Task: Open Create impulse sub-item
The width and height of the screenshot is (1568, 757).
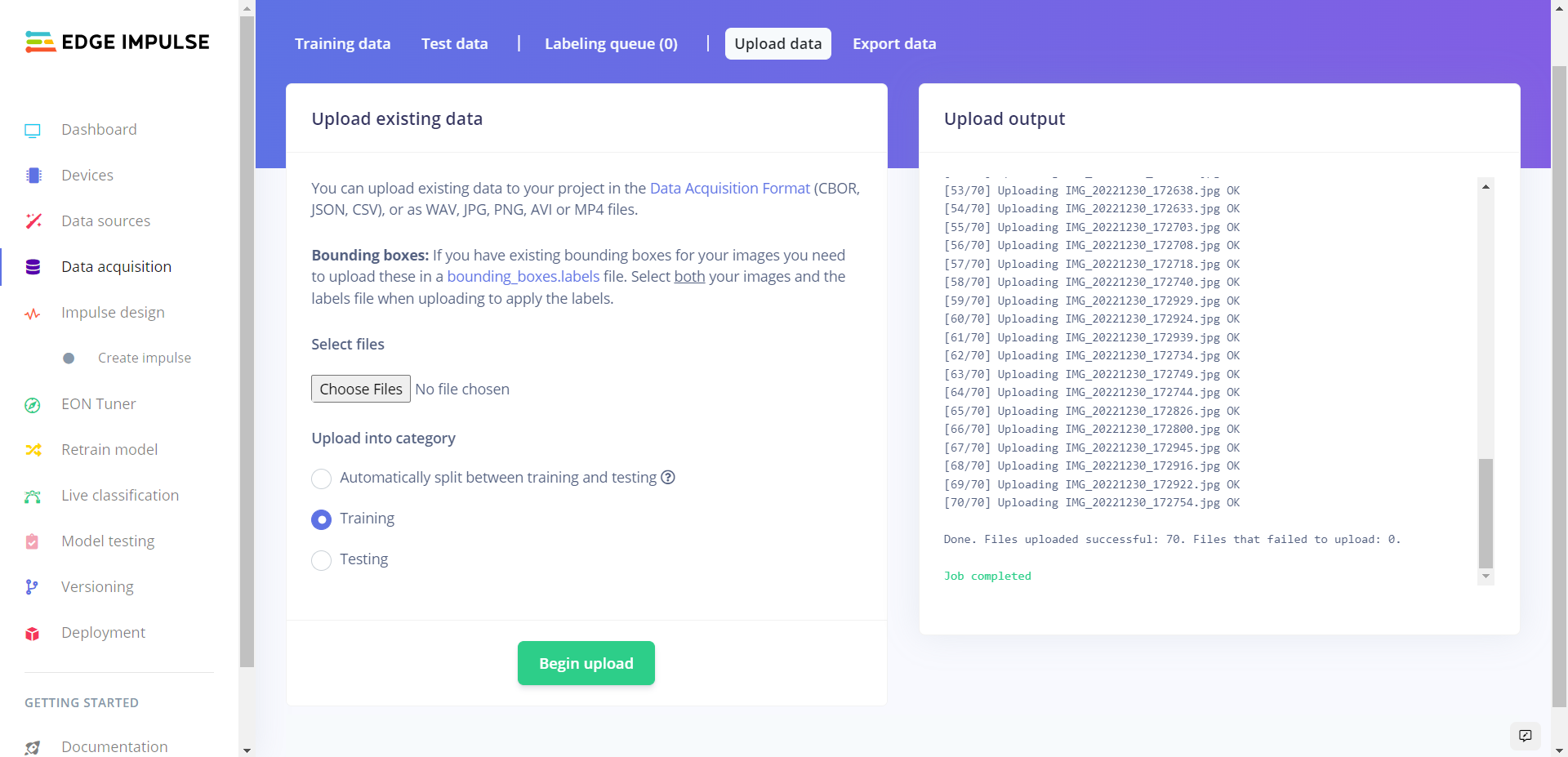Action: click(x=145, y=358)
